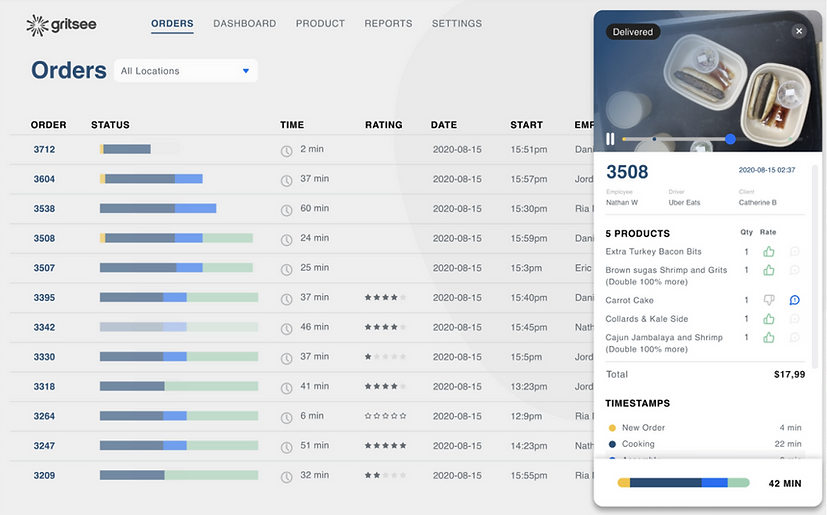Click thumbs up for Cajun Jambalaya and Shrimp
This screenshot has width=827, height=515.
[x=768, y=338]
